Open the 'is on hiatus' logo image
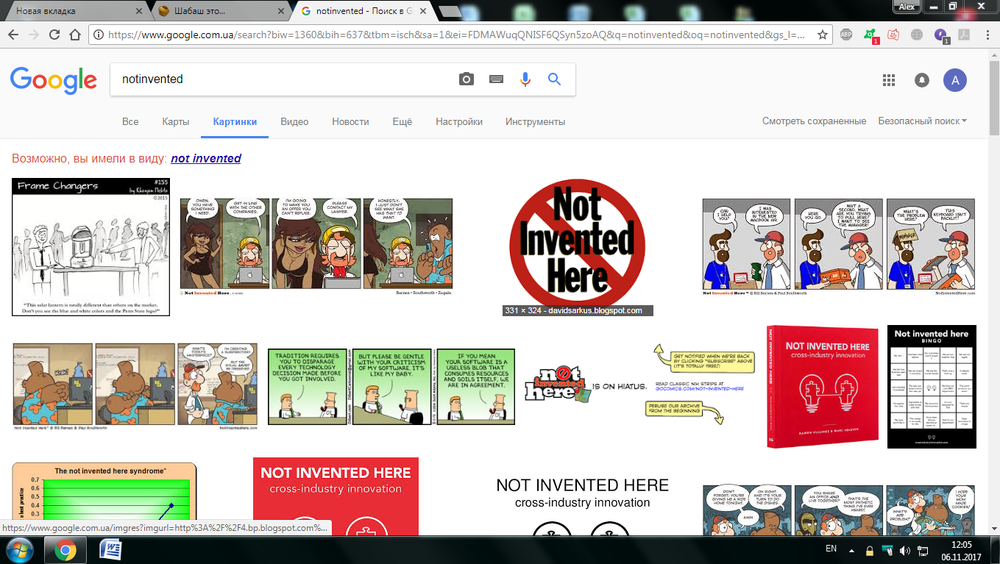The image size is (1000, 564). tap(640, 387)
